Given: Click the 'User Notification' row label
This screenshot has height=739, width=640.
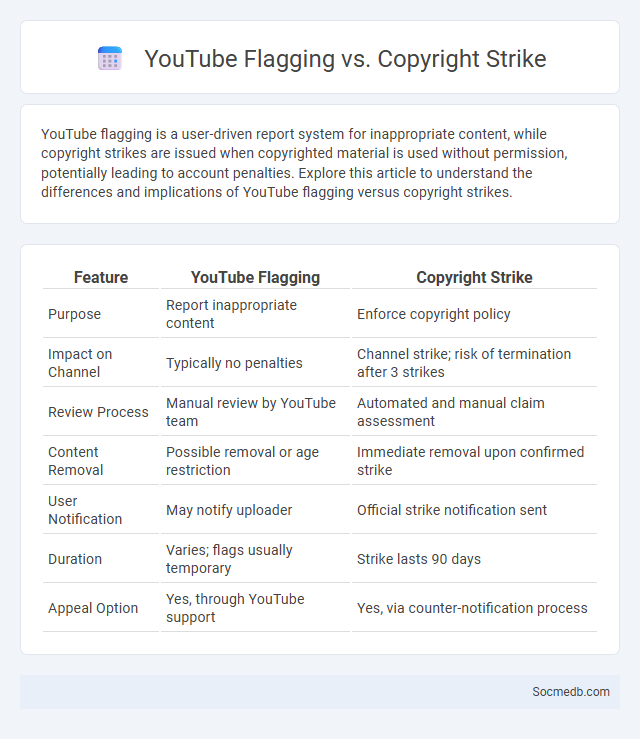Looking at the screenshot, I should [85, 510].
